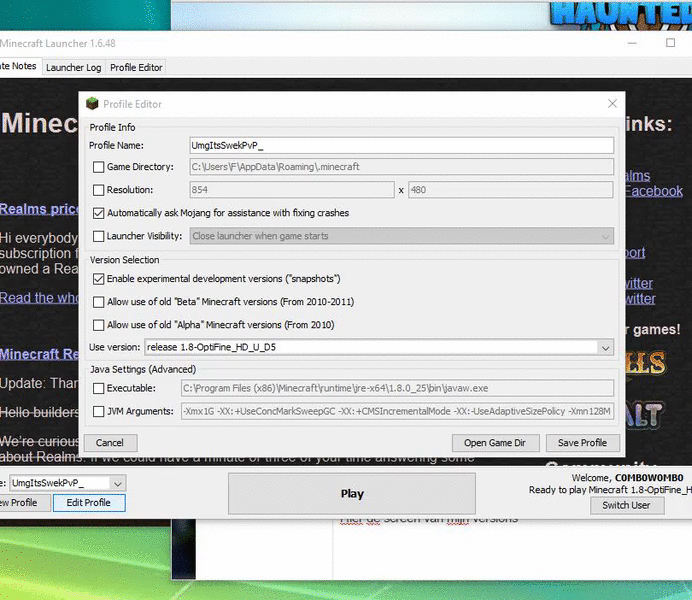The image size is (692, 600).
Task: Enable the Launcher Visibility checkbox
Action: pyautogui.click(x=98, y=236)
